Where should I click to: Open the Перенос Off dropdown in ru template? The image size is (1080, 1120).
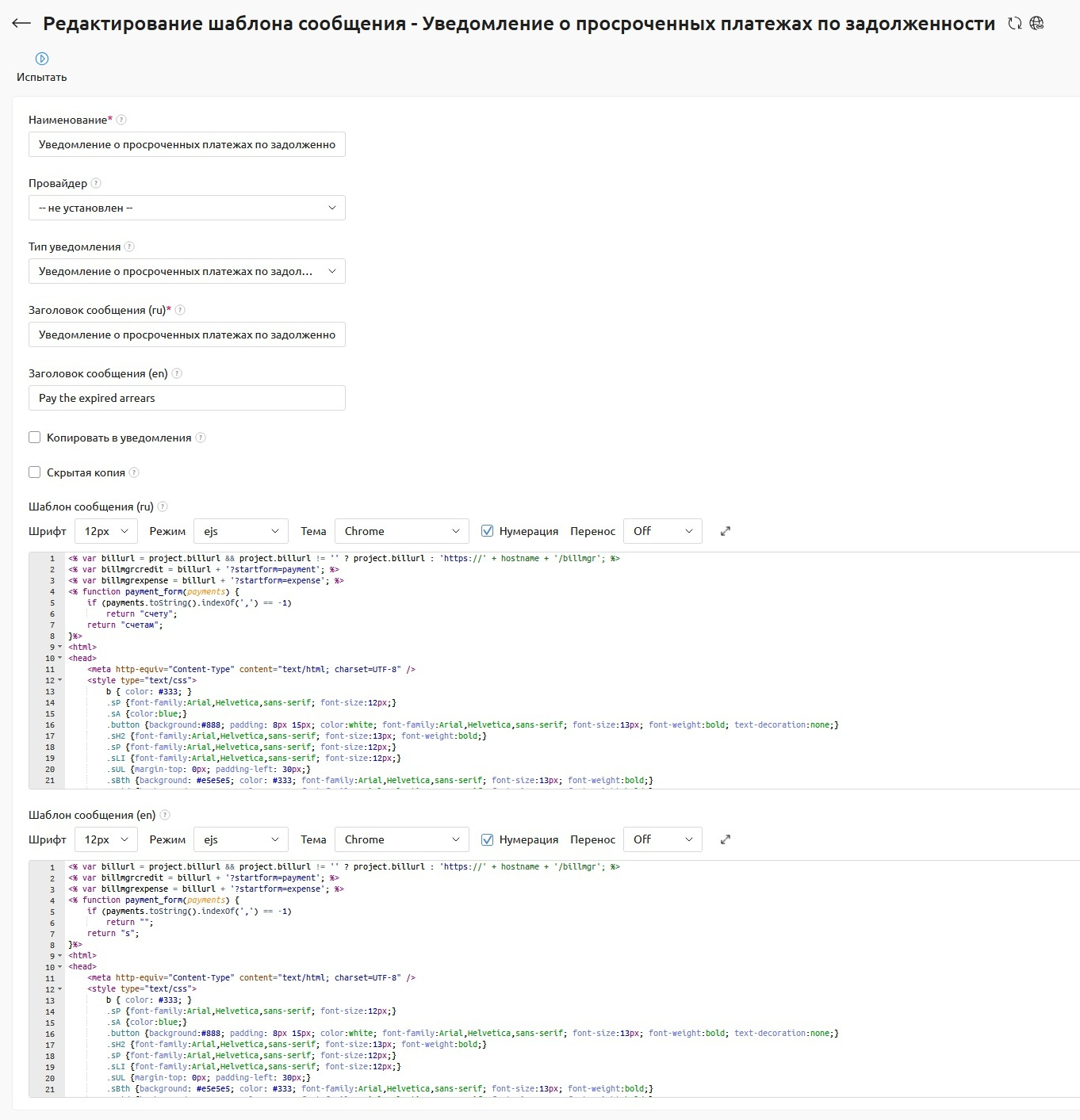pyautogui.click(x=663, y=531)
